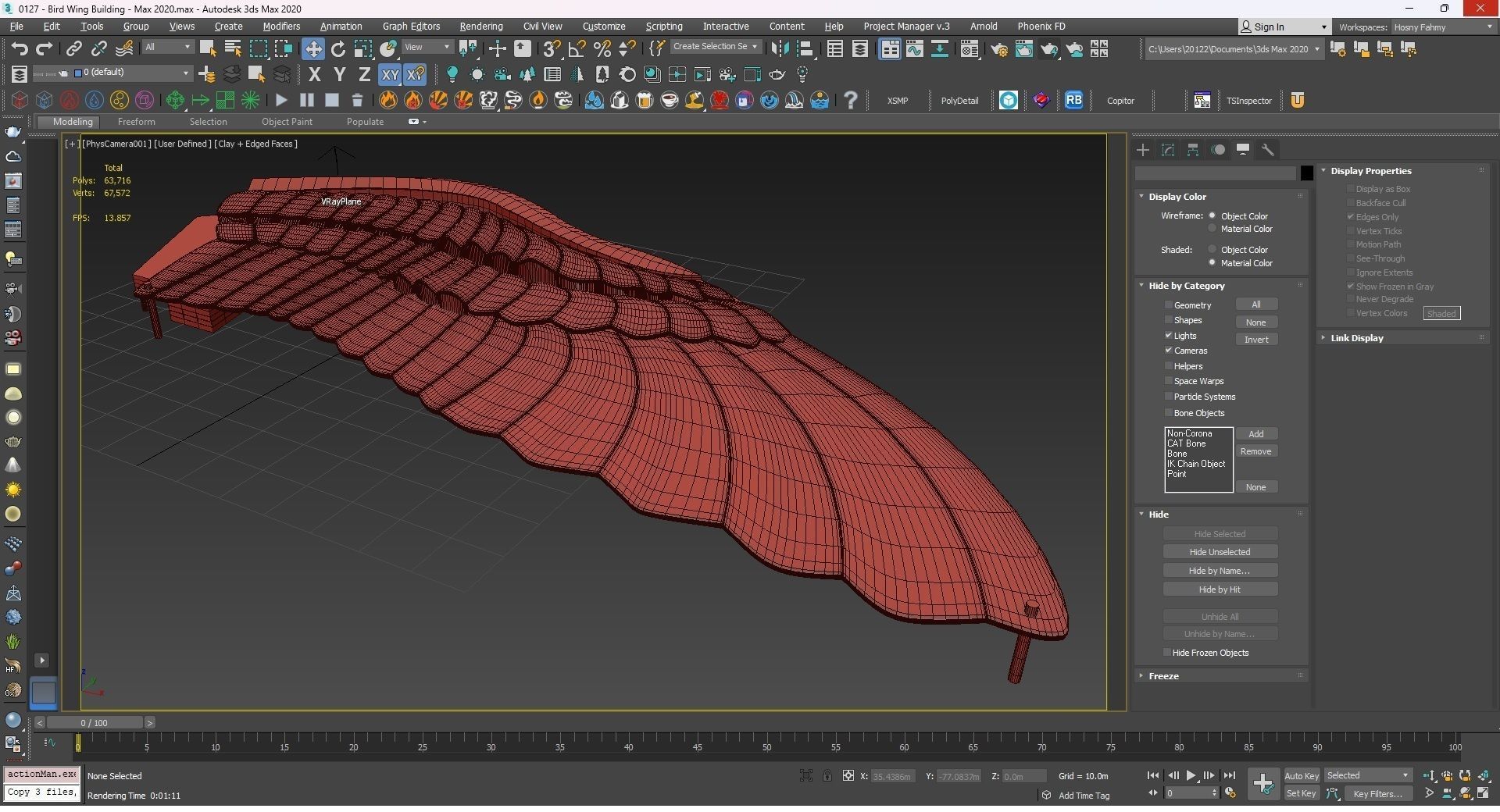Toggle the Percent Snap icon
The height and width of the screenshot is (812, 1500).
(x=602, y=48)
